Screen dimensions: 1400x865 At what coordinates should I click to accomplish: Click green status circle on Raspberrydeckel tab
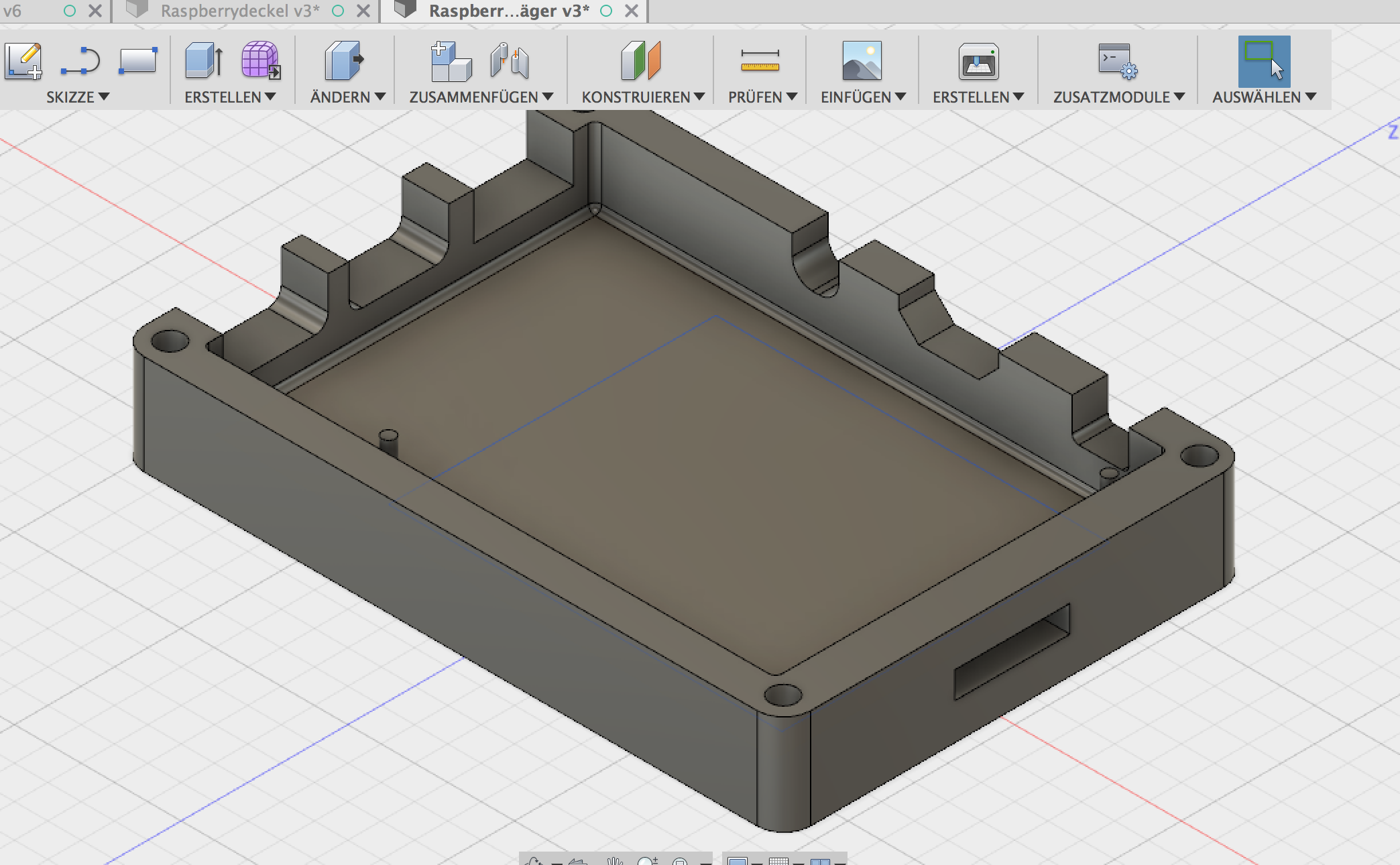(x=339, y=11)
